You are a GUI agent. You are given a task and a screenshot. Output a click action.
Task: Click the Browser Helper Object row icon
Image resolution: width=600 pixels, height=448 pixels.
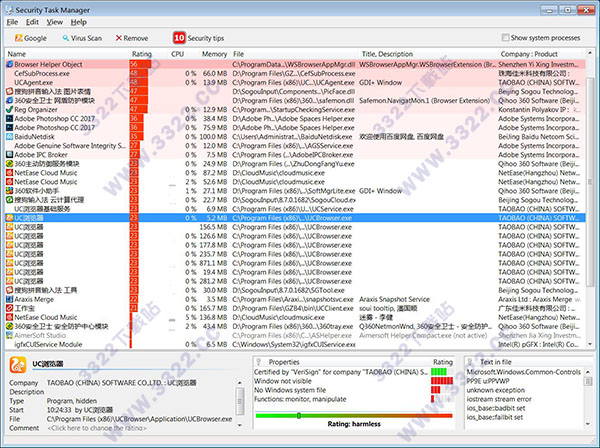coord(10,64)
